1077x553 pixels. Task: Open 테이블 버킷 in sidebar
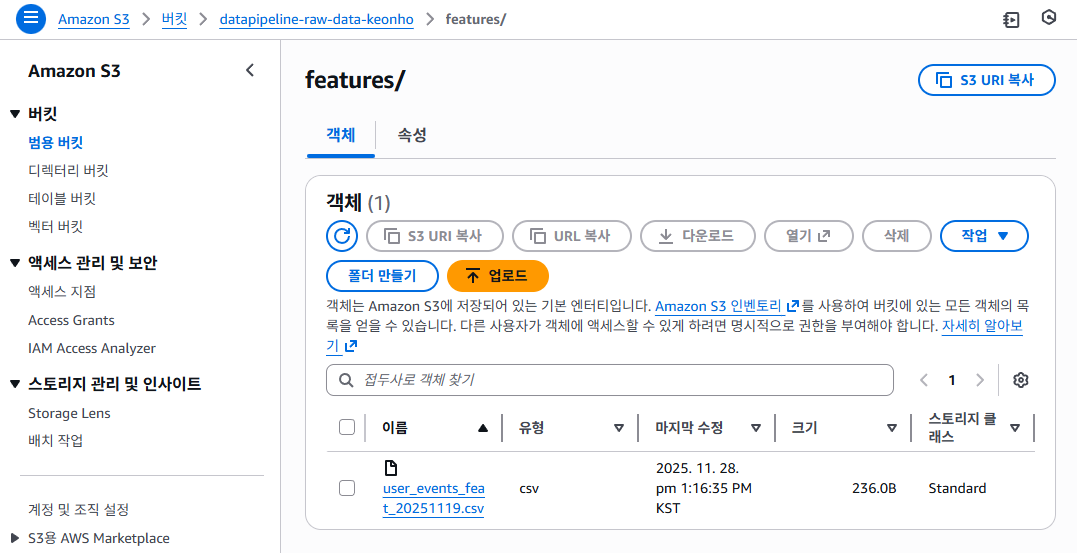pyautogui.click(x=62, y=199)
